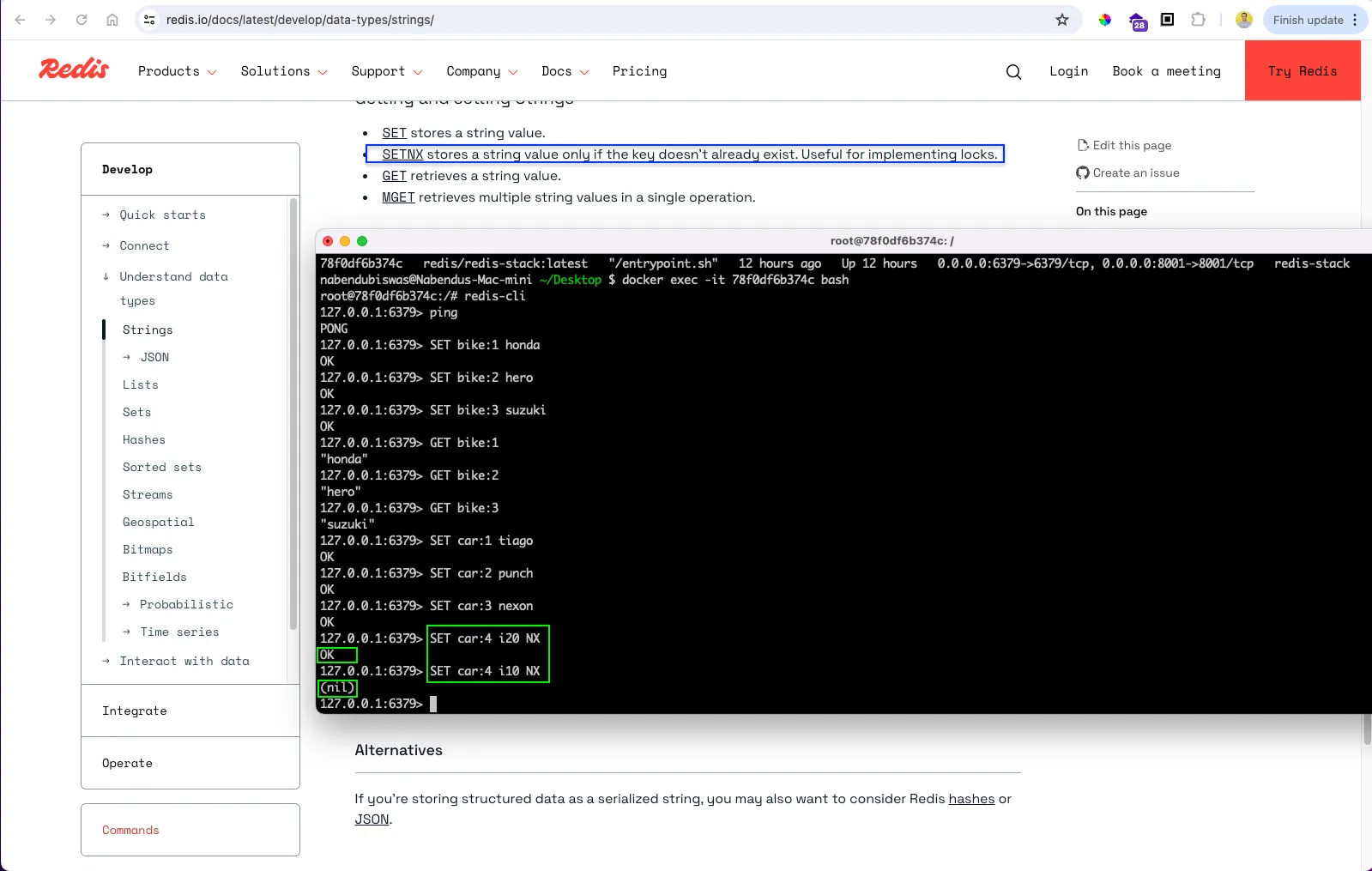Open the Chrome profile avatar
This screenshot has width=1372, height=871.
coord(1244,20)
